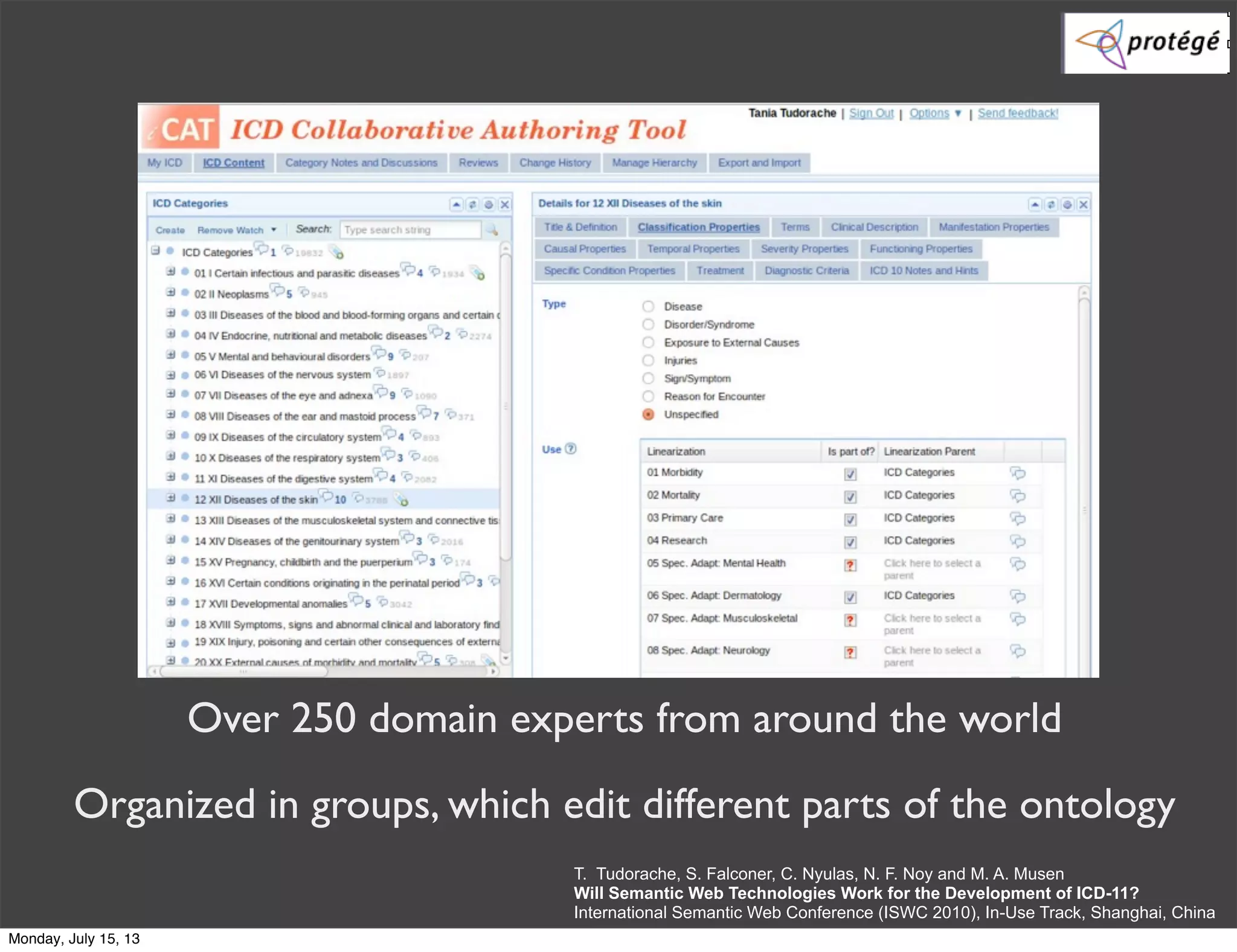Expand 10 X Diseases of the respiratory system

tap(171, 456)
